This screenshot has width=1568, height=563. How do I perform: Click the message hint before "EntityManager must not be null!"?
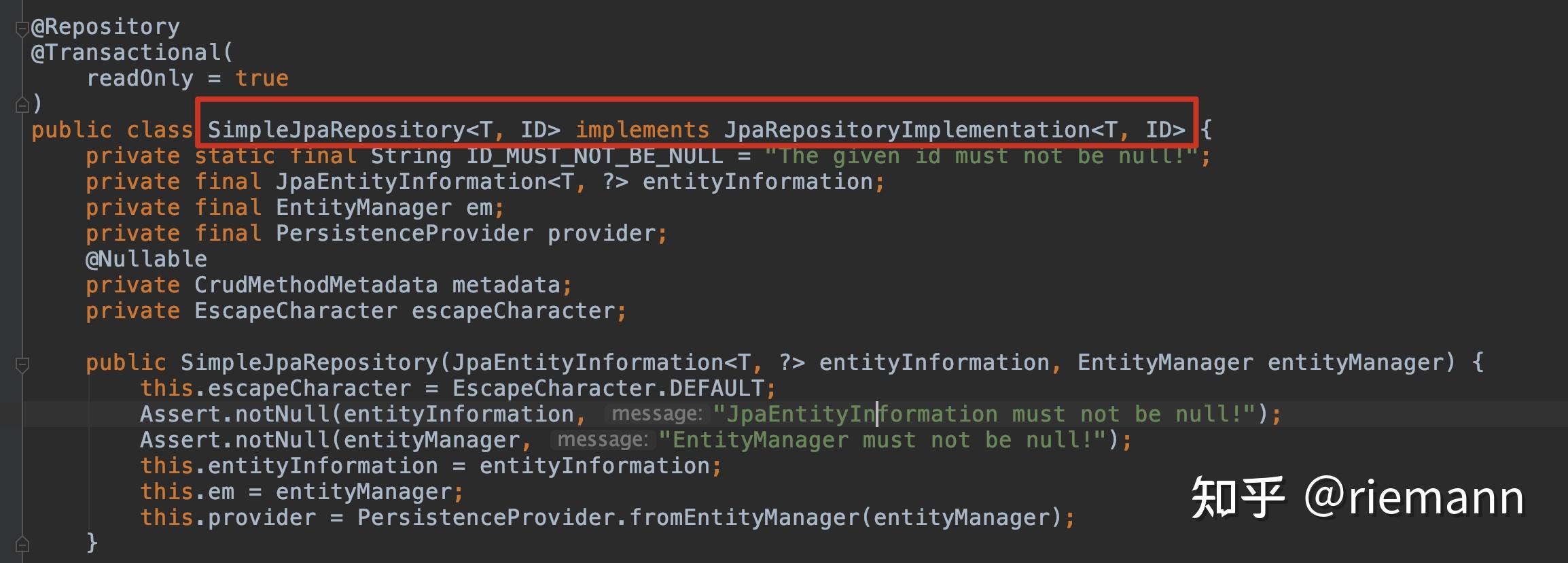pyautogui.click(x=602, y=440)
